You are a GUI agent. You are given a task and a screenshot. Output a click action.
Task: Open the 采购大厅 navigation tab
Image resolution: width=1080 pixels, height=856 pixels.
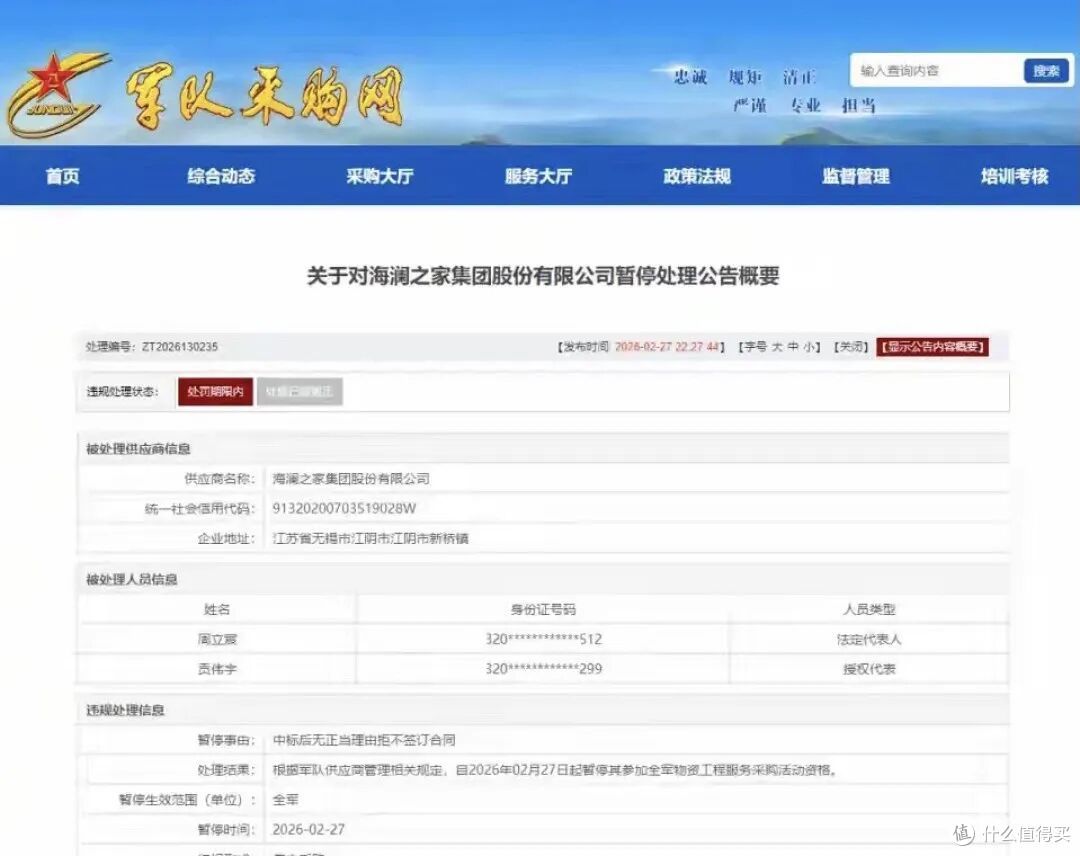point(380,176)
